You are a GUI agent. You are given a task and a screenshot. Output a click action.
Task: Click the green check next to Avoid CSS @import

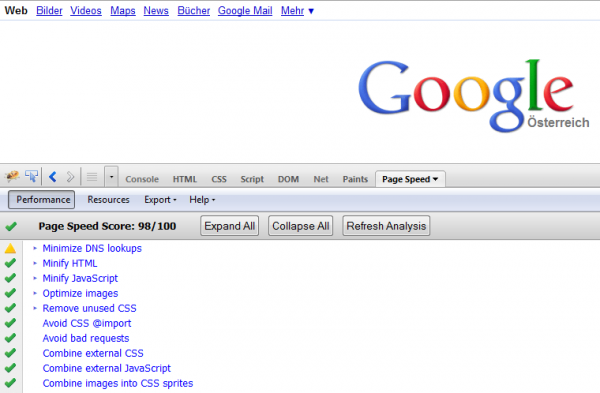click(10, 323)
